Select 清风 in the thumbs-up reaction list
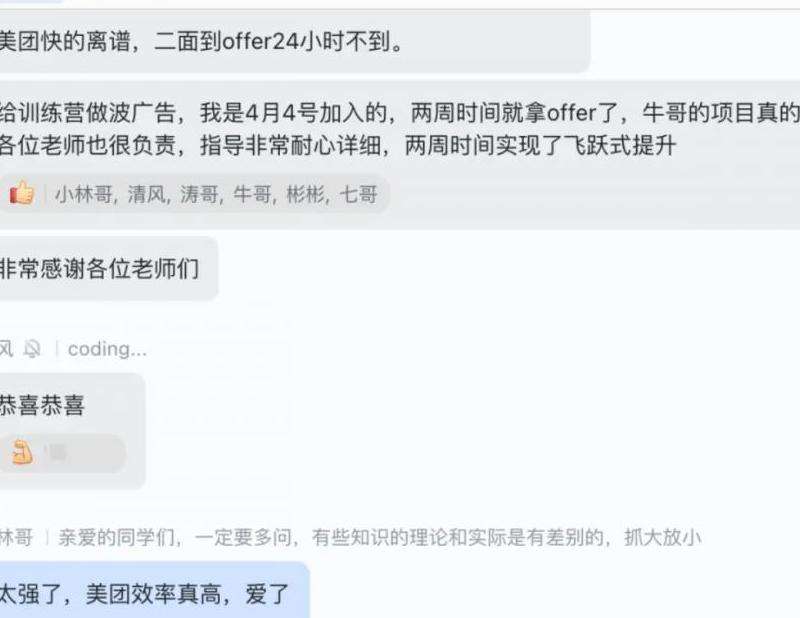This screenshot has height=618, width=800. pos(146,194)
